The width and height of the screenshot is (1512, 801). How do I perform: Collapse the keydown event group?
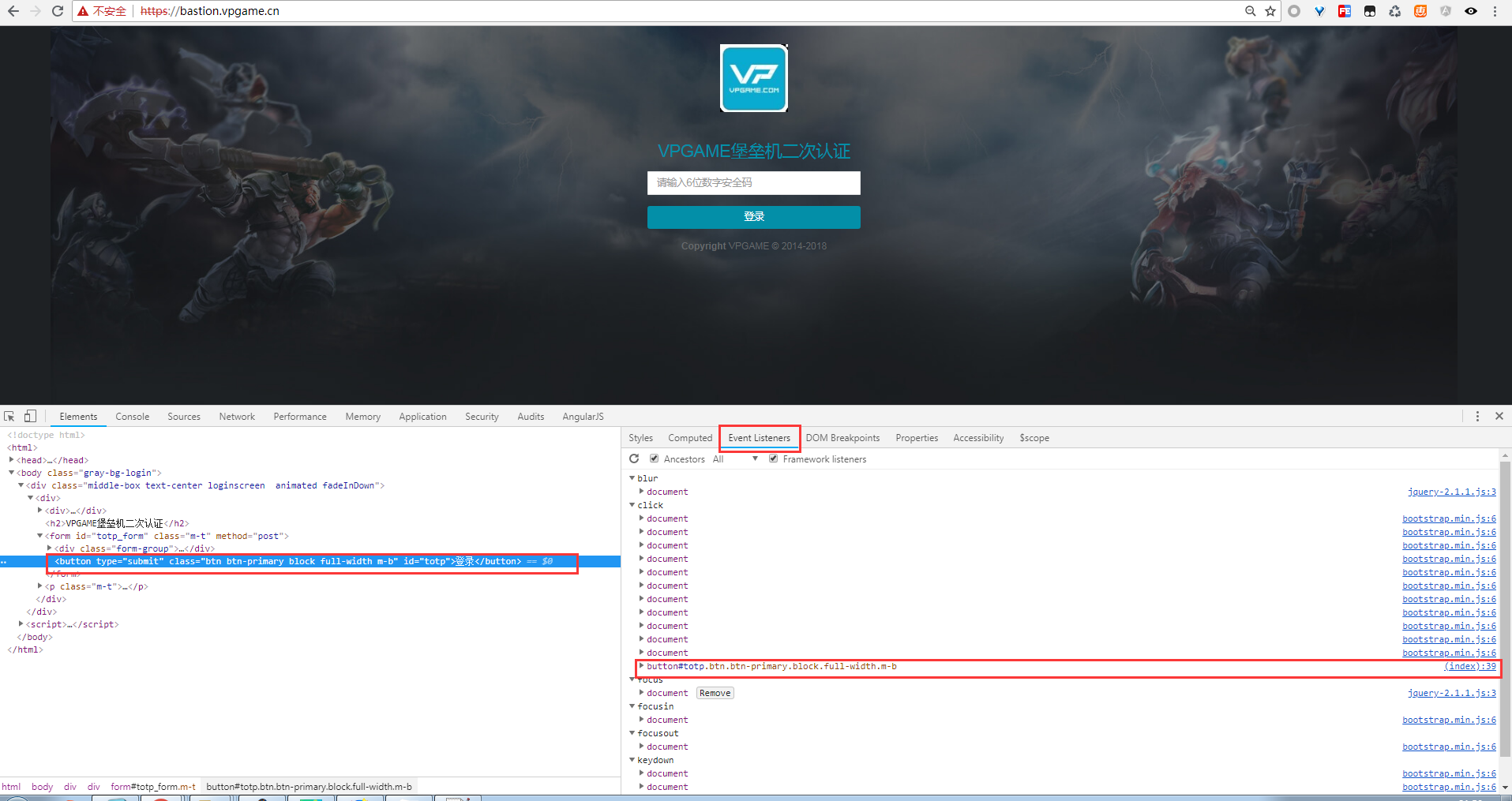pos(632,760)
